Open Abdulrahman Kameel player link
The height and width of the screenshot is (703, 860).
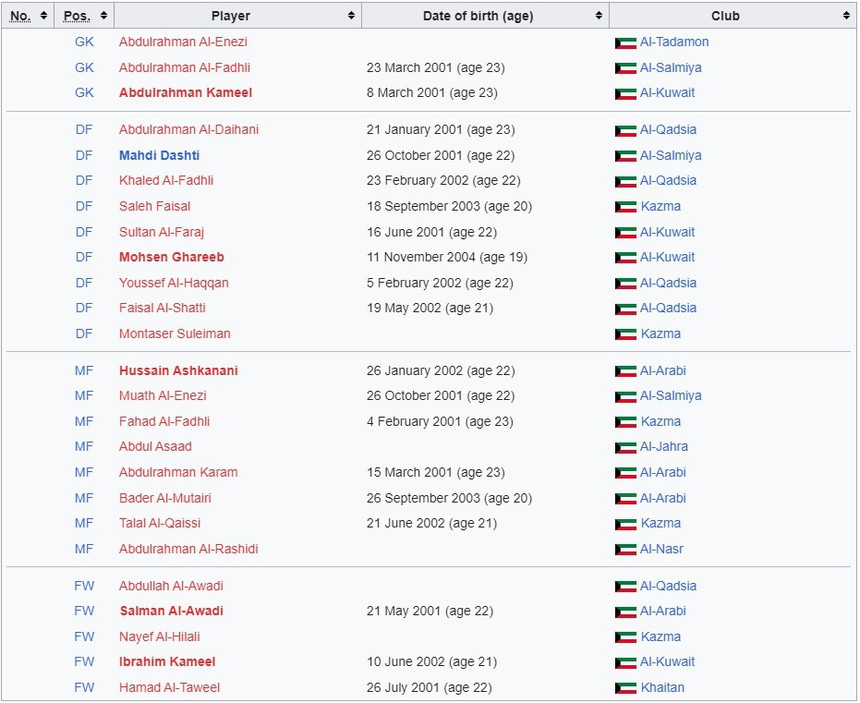tap(185, 93)
